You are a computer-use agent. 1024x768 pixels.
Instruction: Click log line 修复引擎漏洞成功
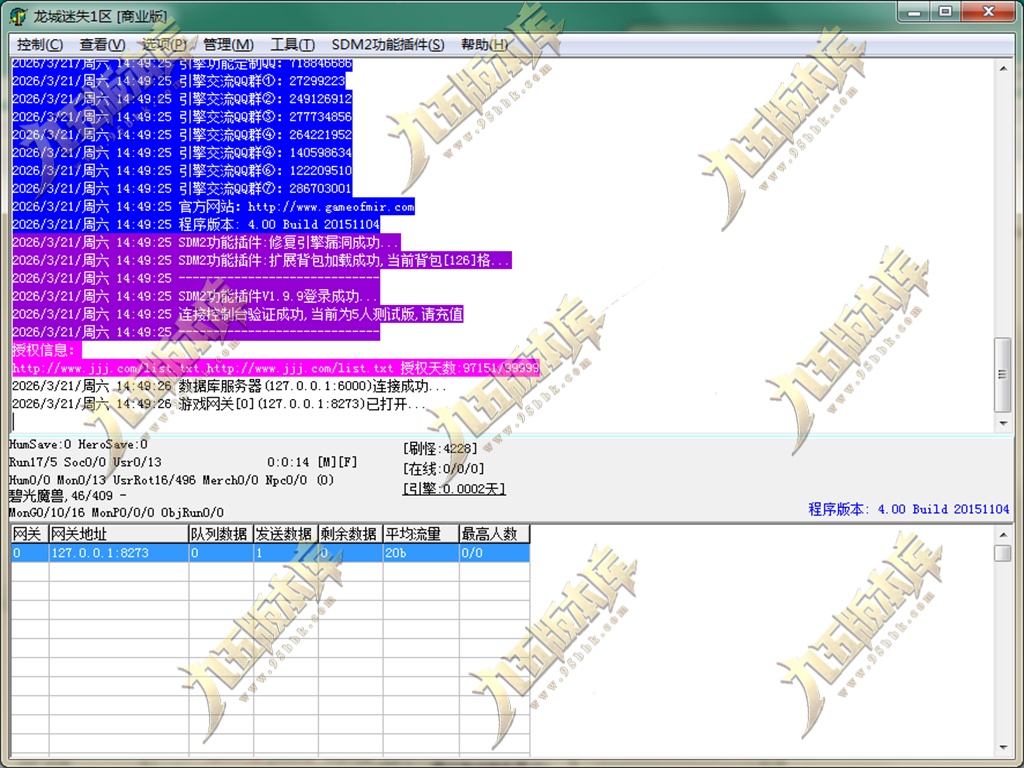[x=206, y=243]
